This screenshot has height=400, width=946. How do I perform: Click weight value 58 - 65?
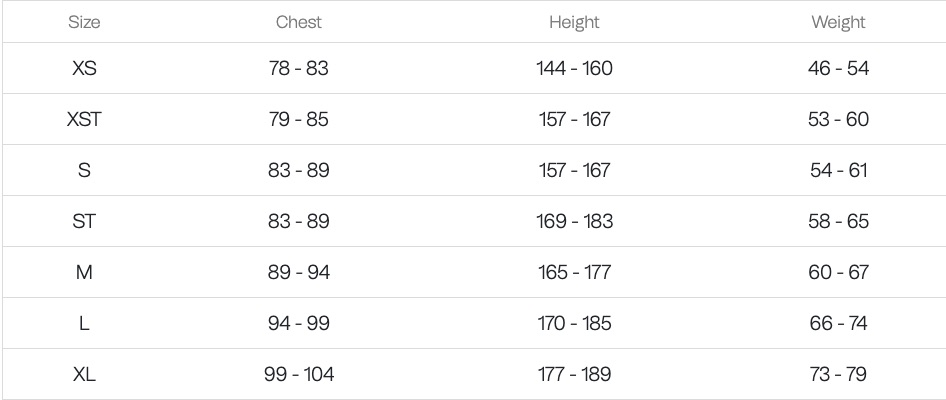click(838, 221)
